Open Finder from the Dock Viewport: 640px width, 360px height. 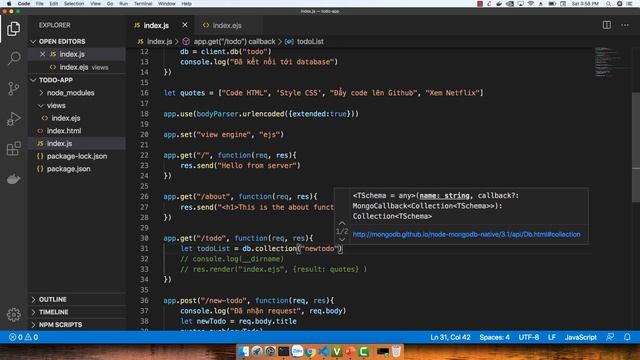[244, 351]
